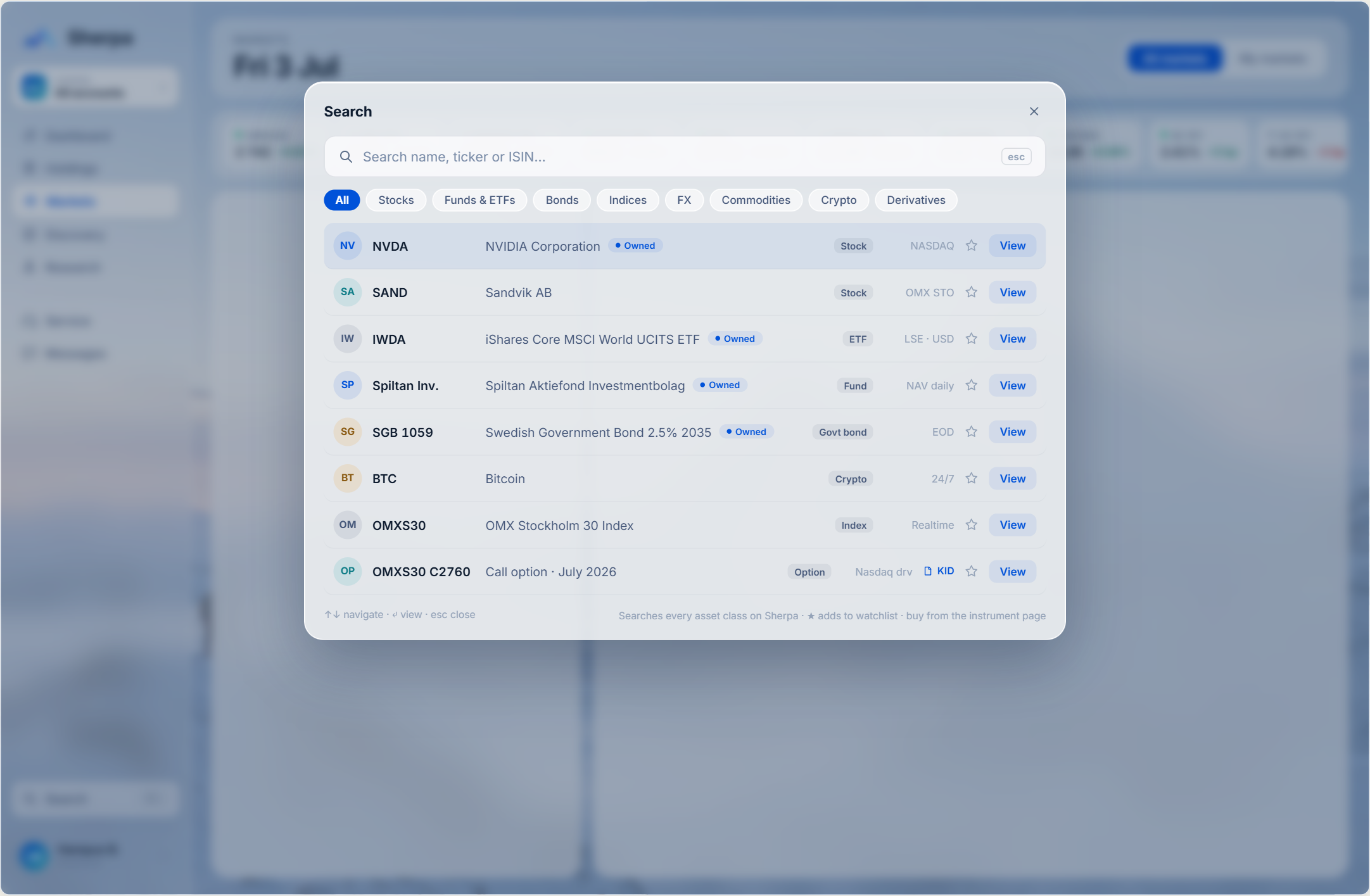Image resolution: width=1370 pixels, height=896 pixels.
Task: Open the KID document link
Action: point(939,571)
